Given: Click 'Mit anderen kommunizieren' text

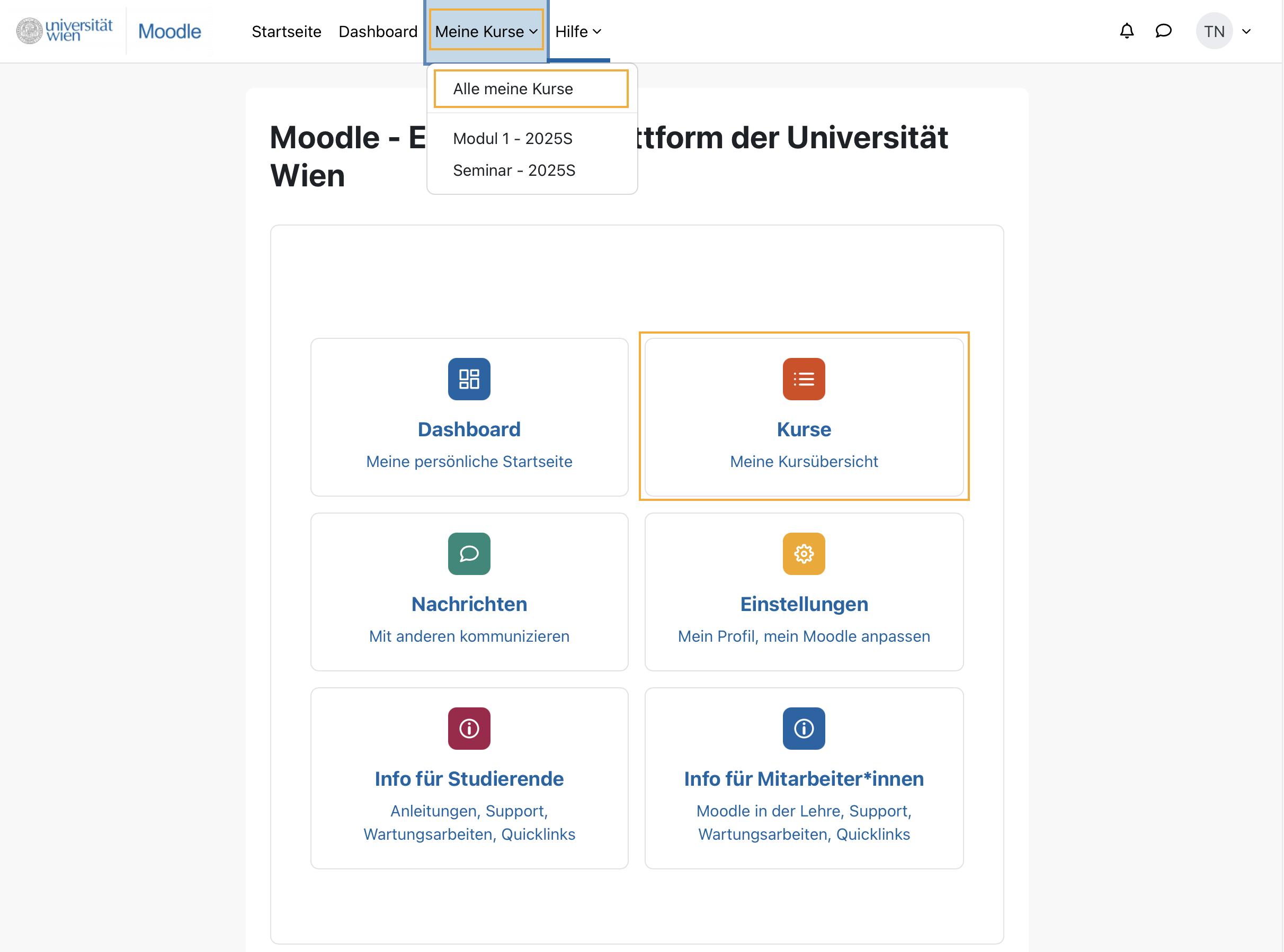Looking at the screenshot, I should coord(469,636).
